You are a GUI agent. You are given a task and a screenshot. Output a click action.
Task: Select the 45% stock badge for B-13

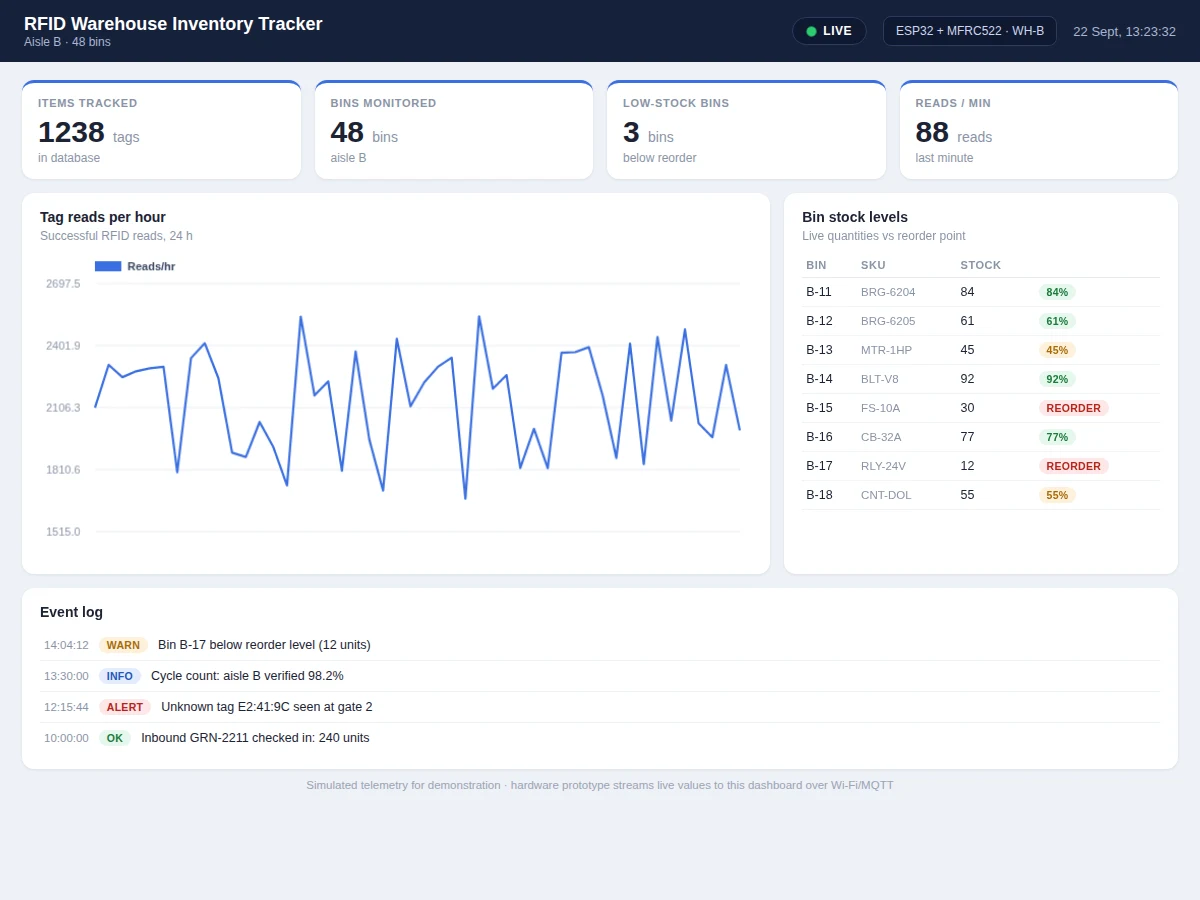tap(1057, 350)
